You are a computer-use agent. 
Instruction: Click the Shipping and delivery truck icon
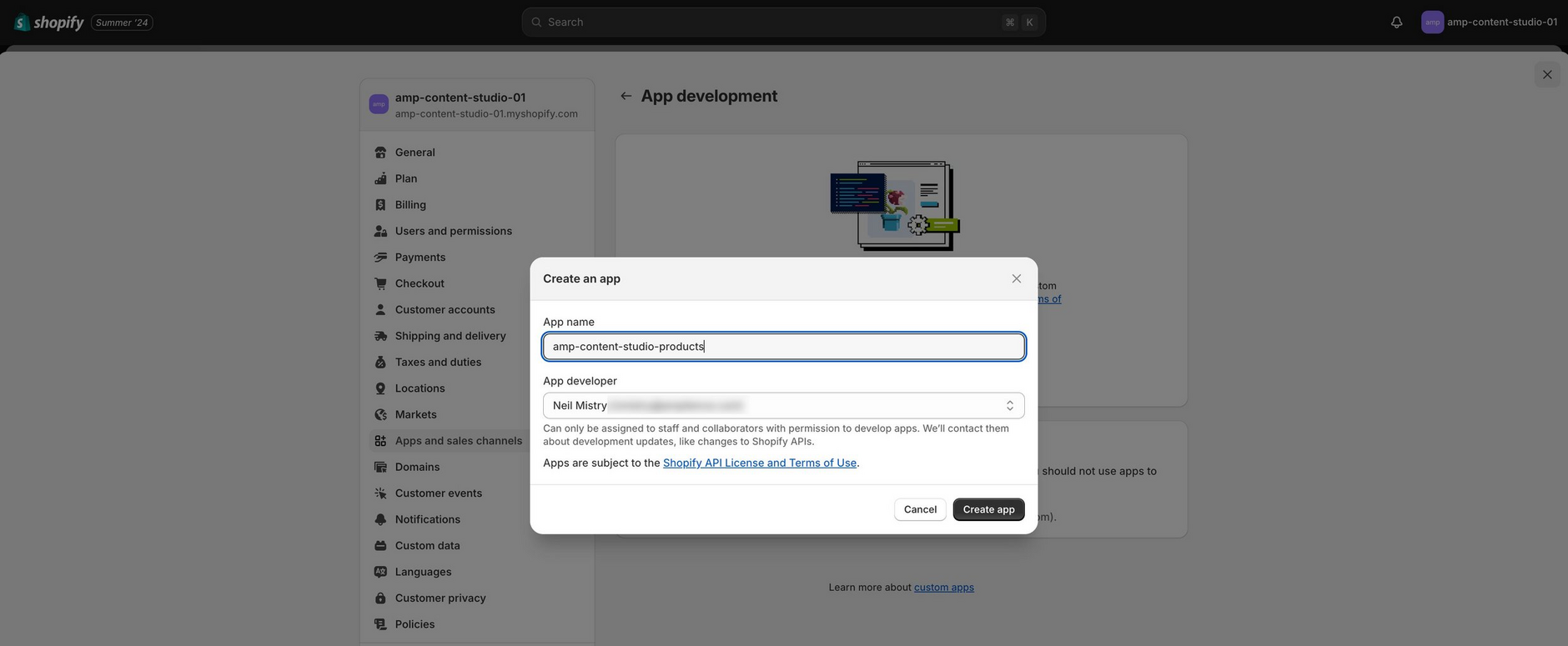click(x=380, y=336)
